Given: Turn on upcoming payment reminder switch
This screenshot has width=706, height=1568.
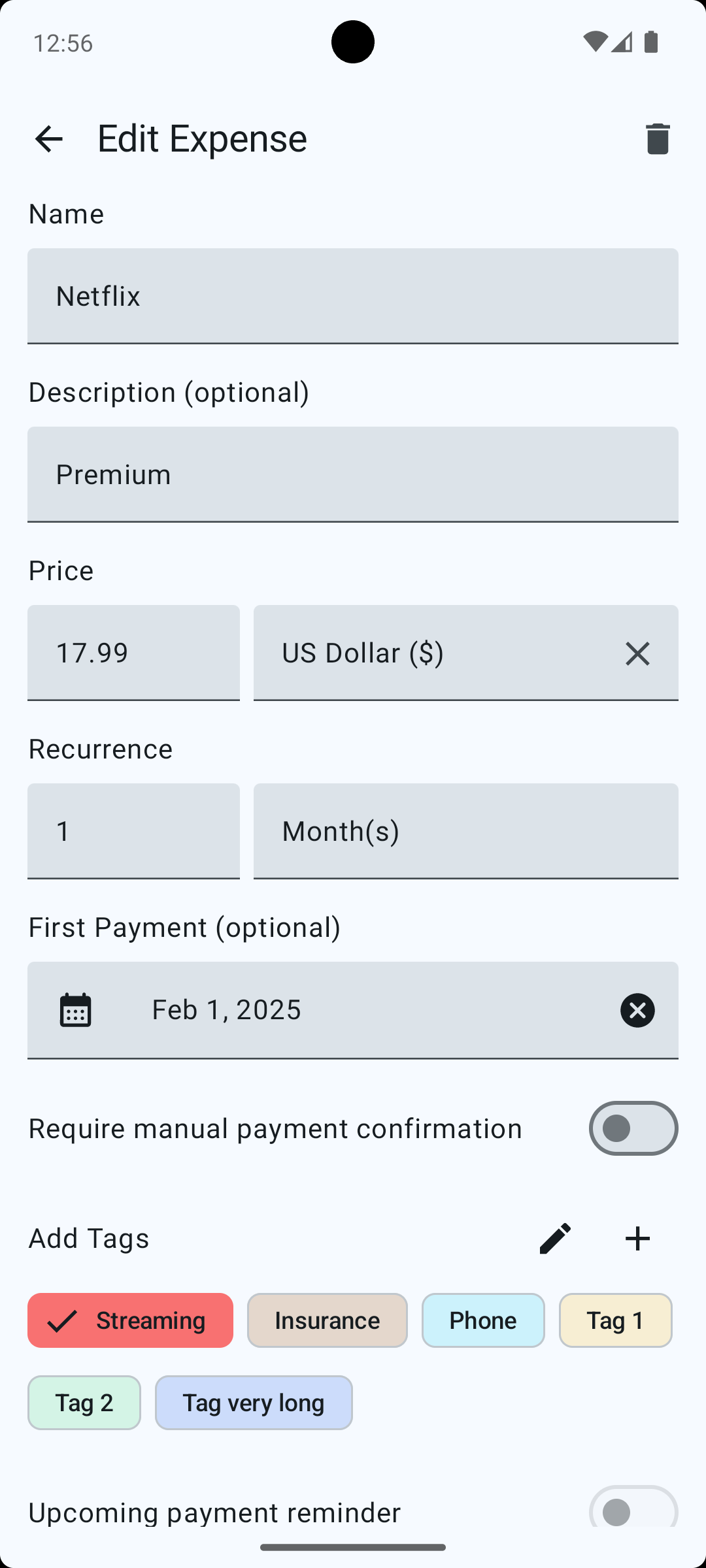Looking at the screenshot, I should tap(633, 1509).
